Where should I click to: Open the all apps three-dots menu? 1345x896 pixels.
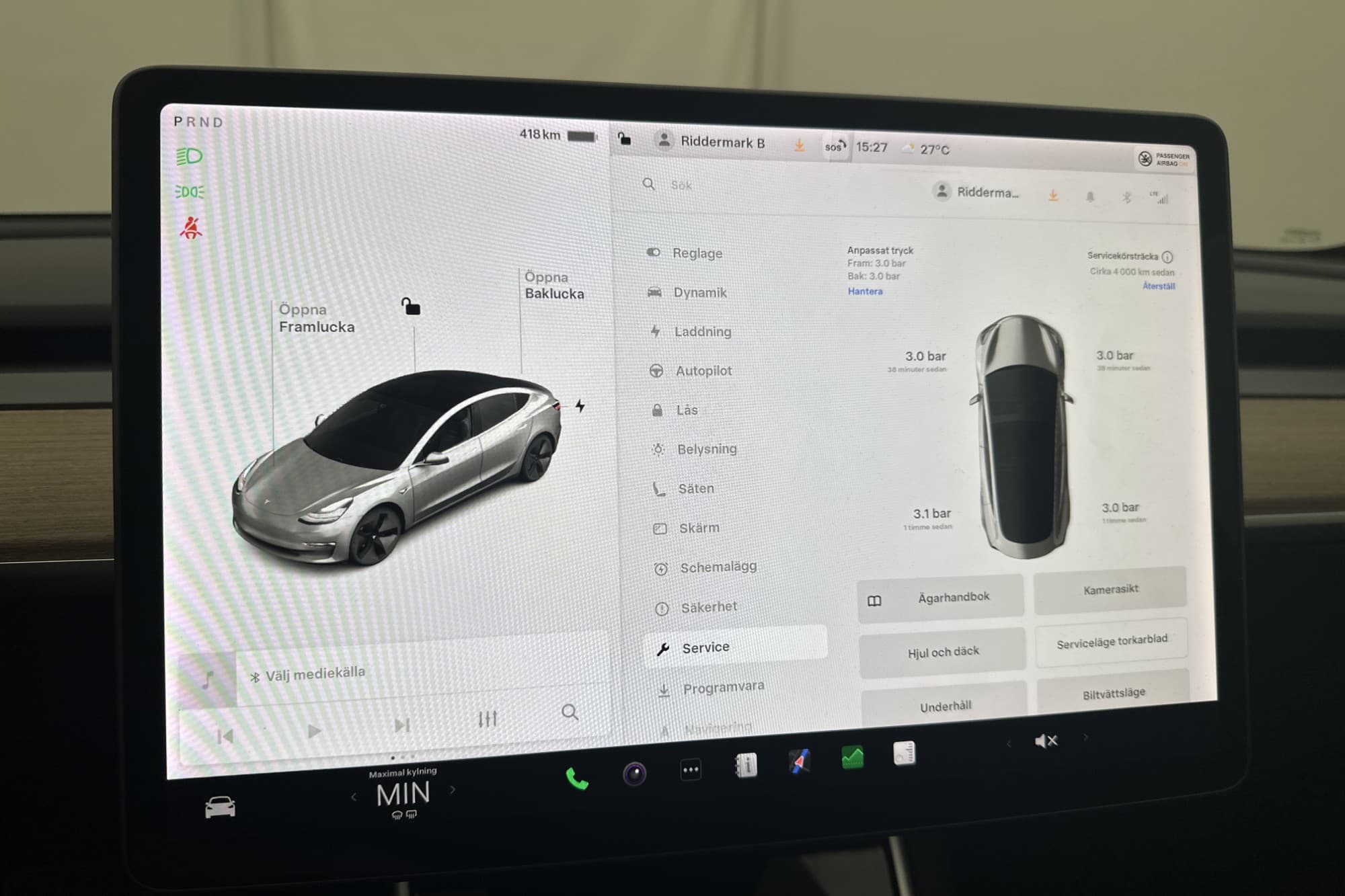[691, 770]
